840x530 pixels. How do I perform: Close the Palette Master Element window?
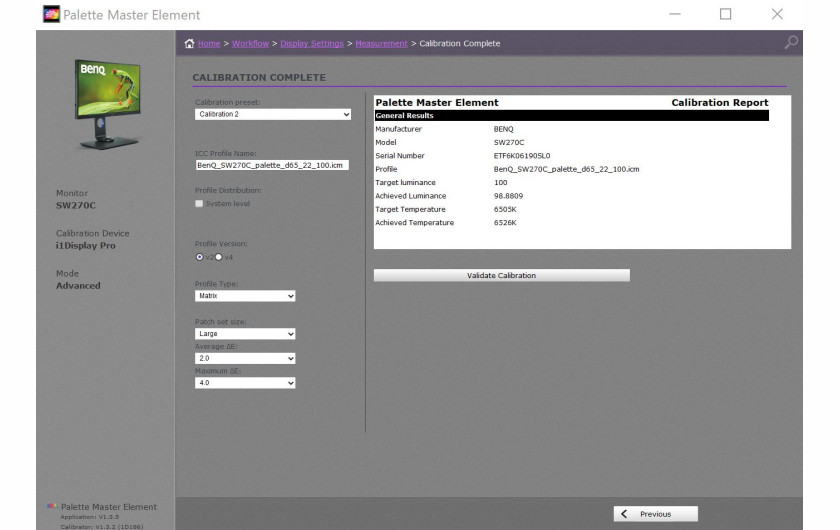[x=777, y=14]
